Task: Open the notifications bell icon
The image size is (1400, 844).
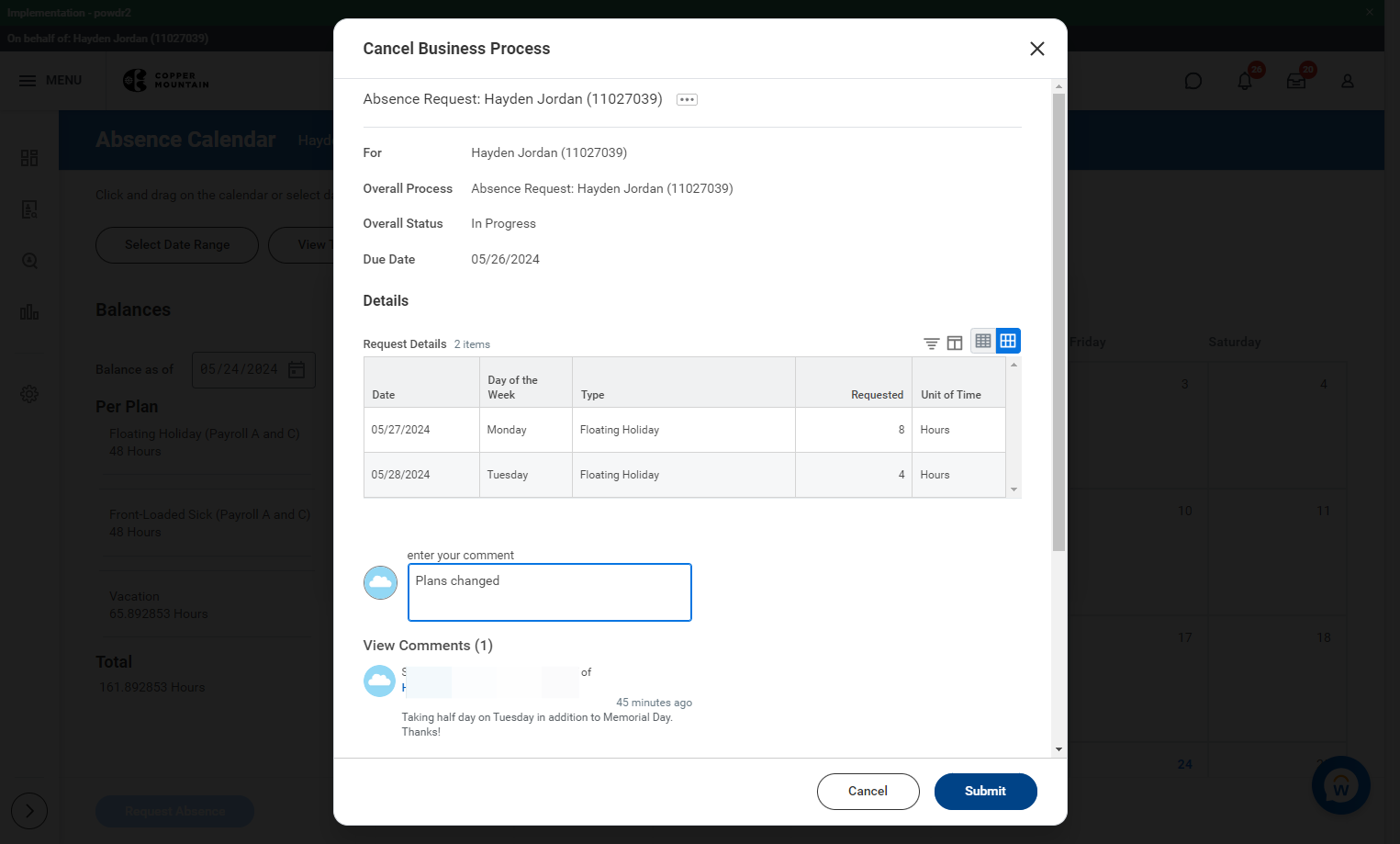Action: tap(1245, 81)
